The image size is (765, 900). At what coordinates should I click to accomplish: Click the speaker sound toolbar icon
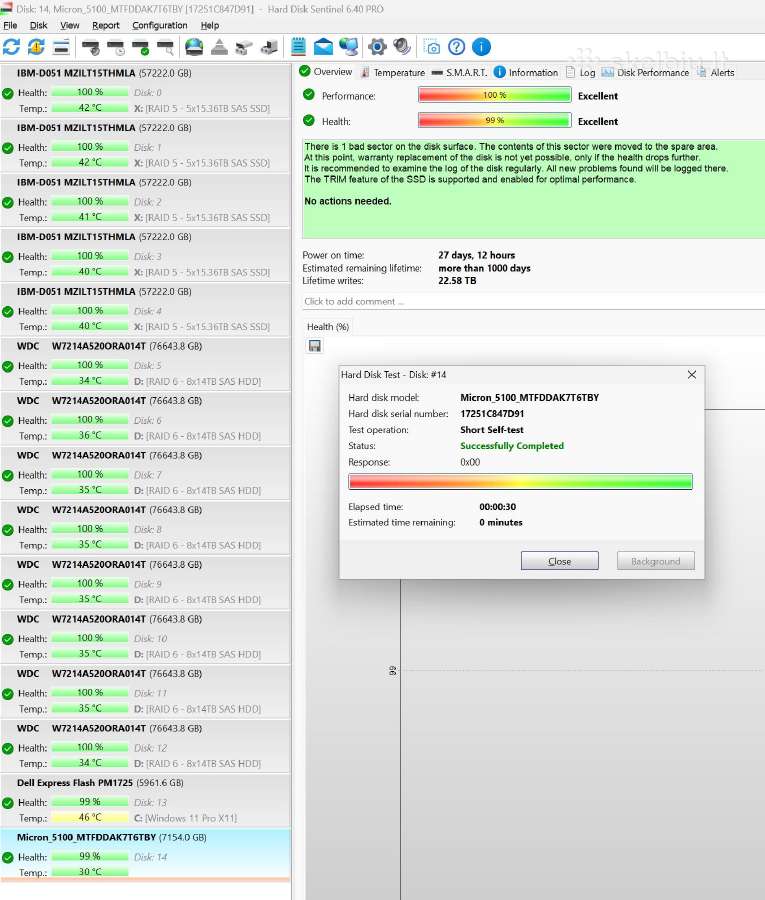(x=402, y=46)
